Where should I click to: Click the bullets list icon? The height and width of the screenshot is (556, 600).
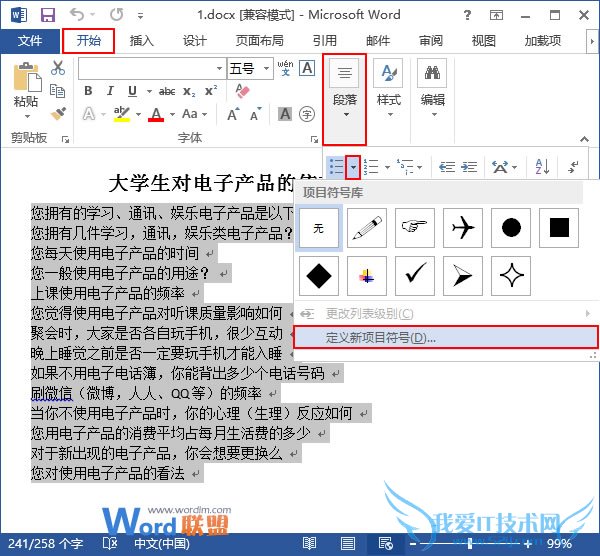click(336, 167)
